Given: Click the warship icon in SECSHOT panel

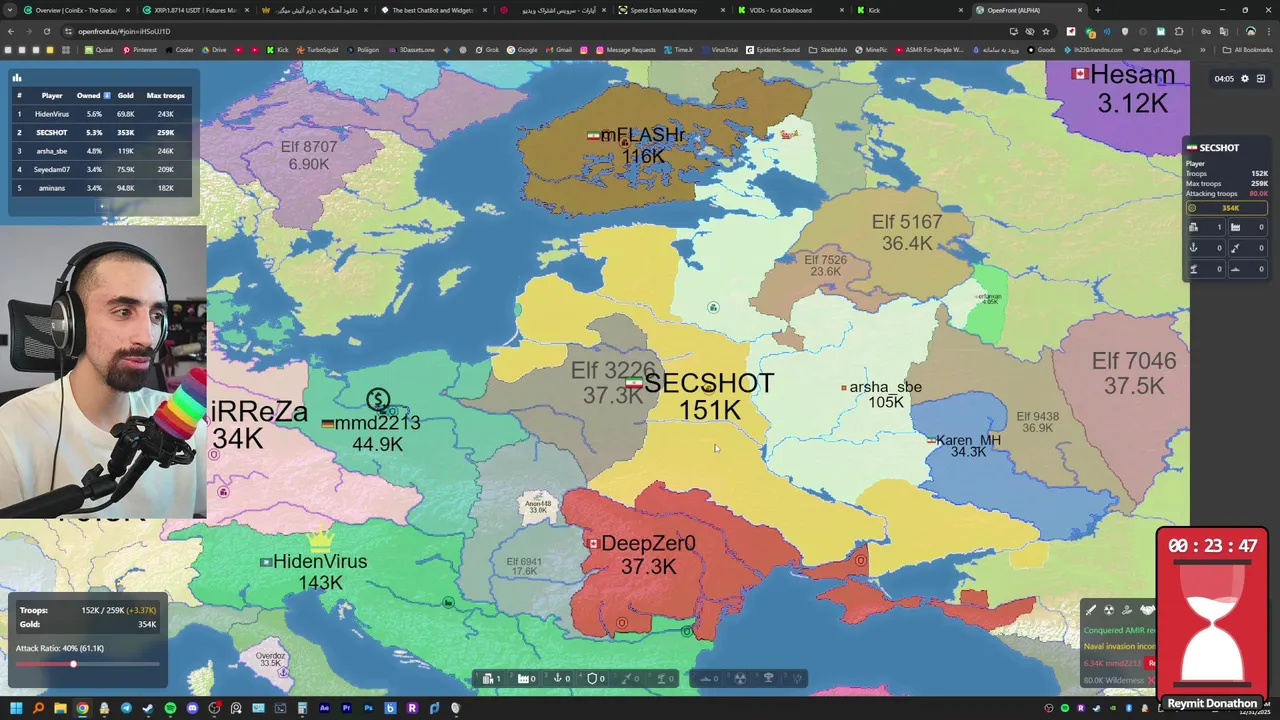Looking at the screenshot, I should [x=1235, y=269].
